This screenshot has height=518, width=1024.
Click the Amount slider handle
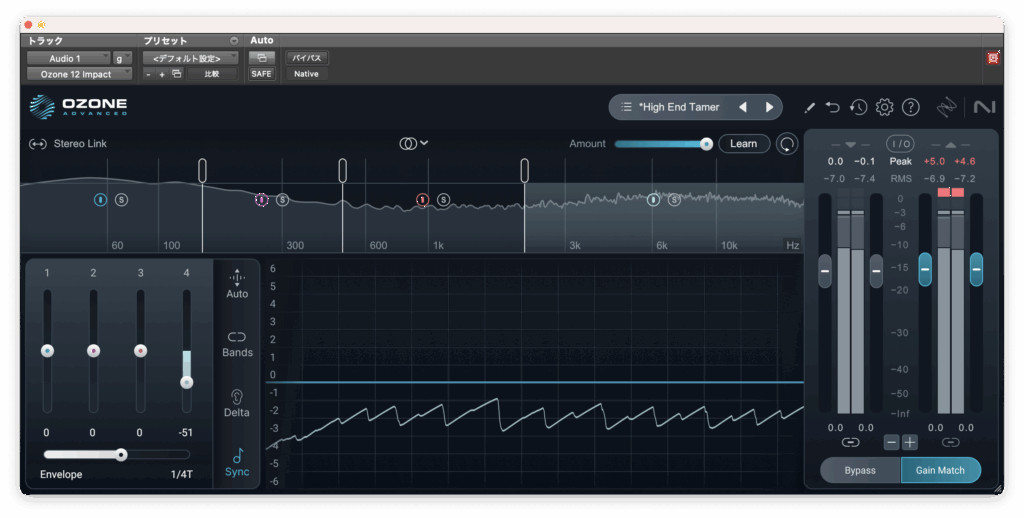click(706, 144)
